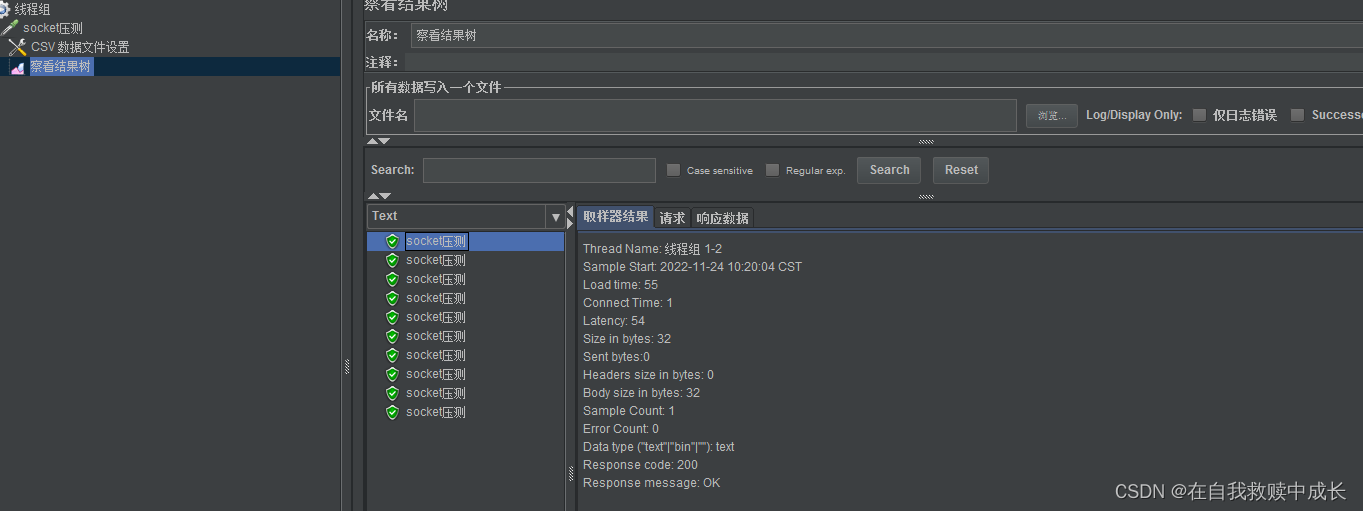Click the 'Load time: 55' line

click(x=620, y=285)
